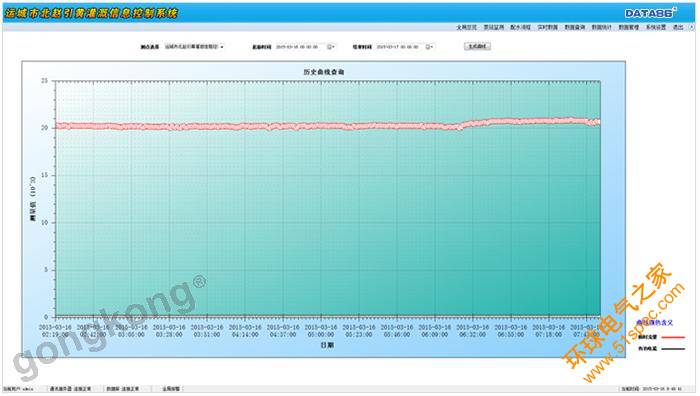Click the 全局报警 status bar button
Screen dimensions: 700x396
tap(171, 389)
